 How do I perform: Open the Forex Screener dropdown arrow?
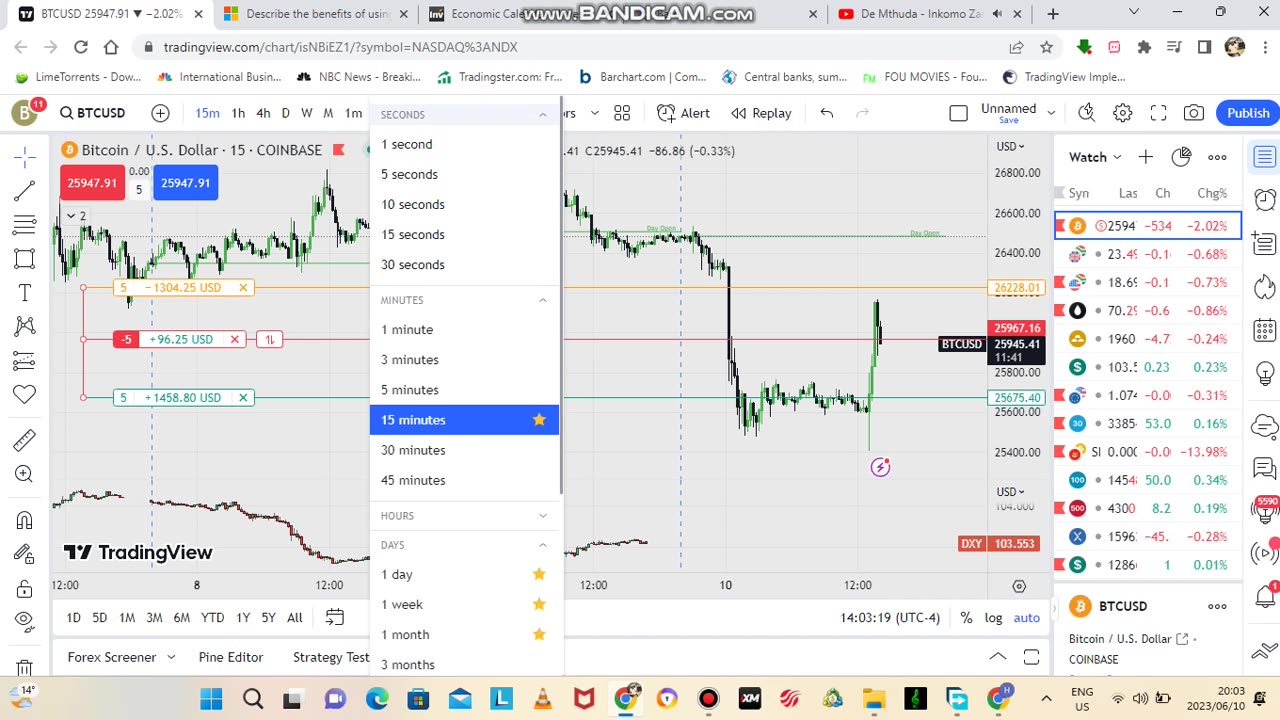pyautogui.click(x=171, y=657)
